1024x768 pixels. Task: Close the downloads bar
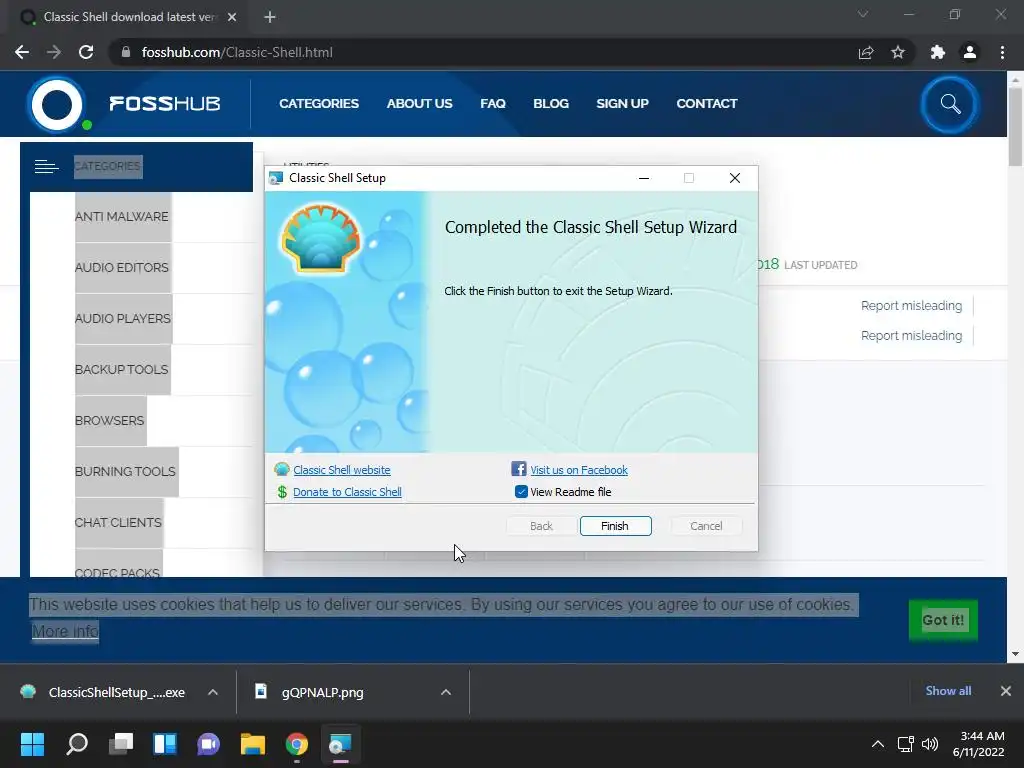(1006, 691)
